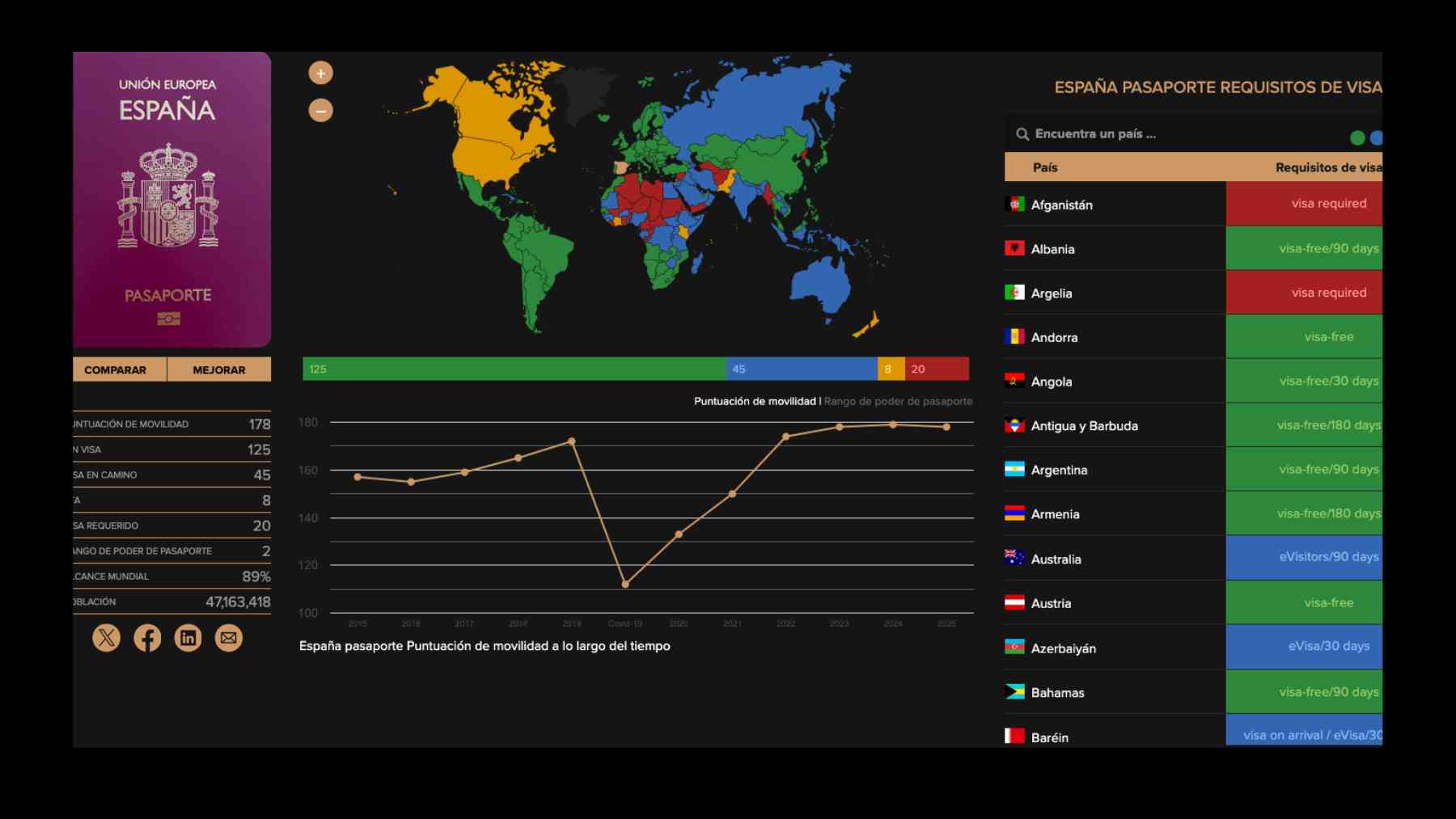Viewport: 1456px width, 819px height.
Task: Share via the LinkedIn icon
Action: [188, 638]
